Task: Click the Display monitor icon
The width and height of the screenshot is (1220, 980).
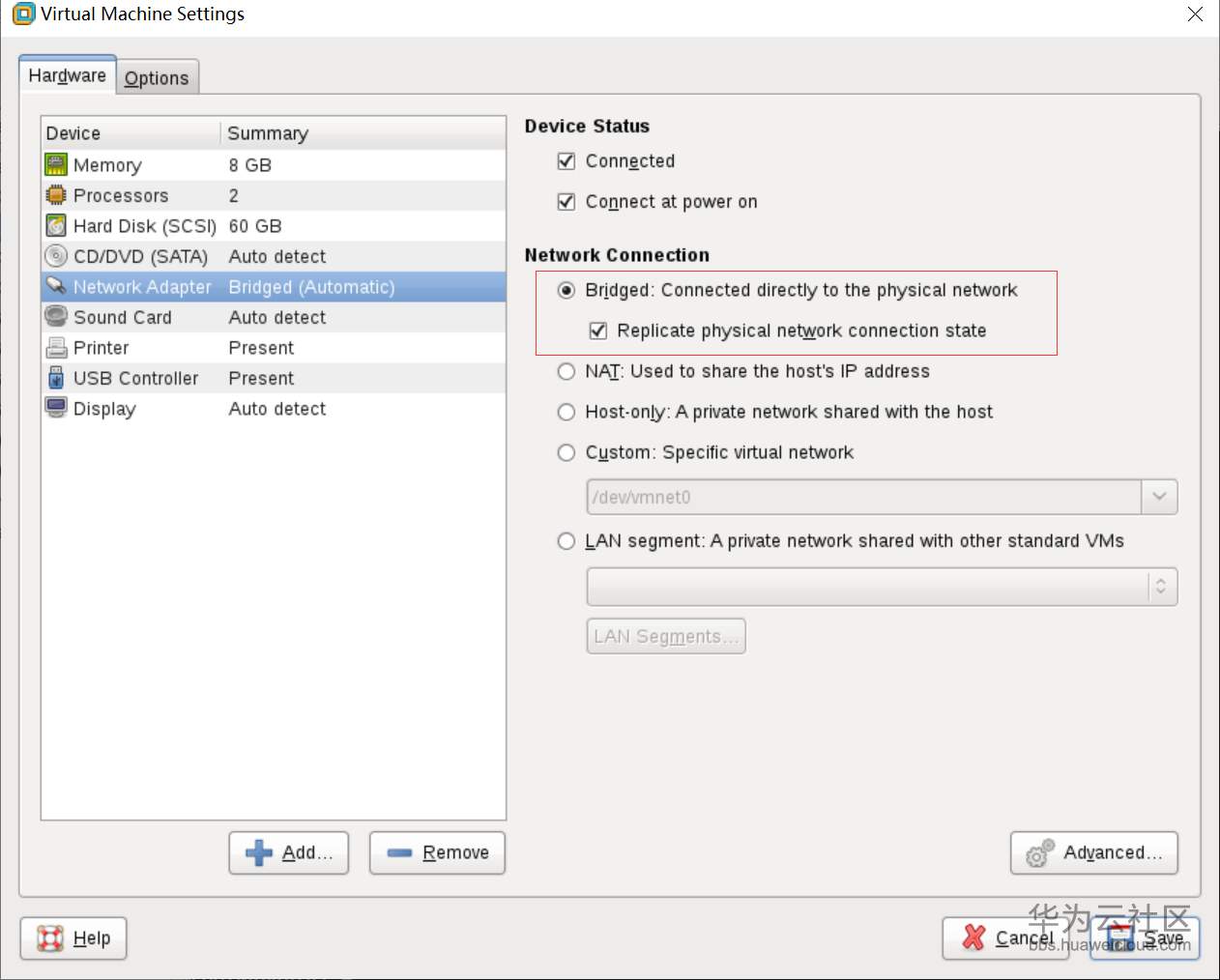Action: 56,408
